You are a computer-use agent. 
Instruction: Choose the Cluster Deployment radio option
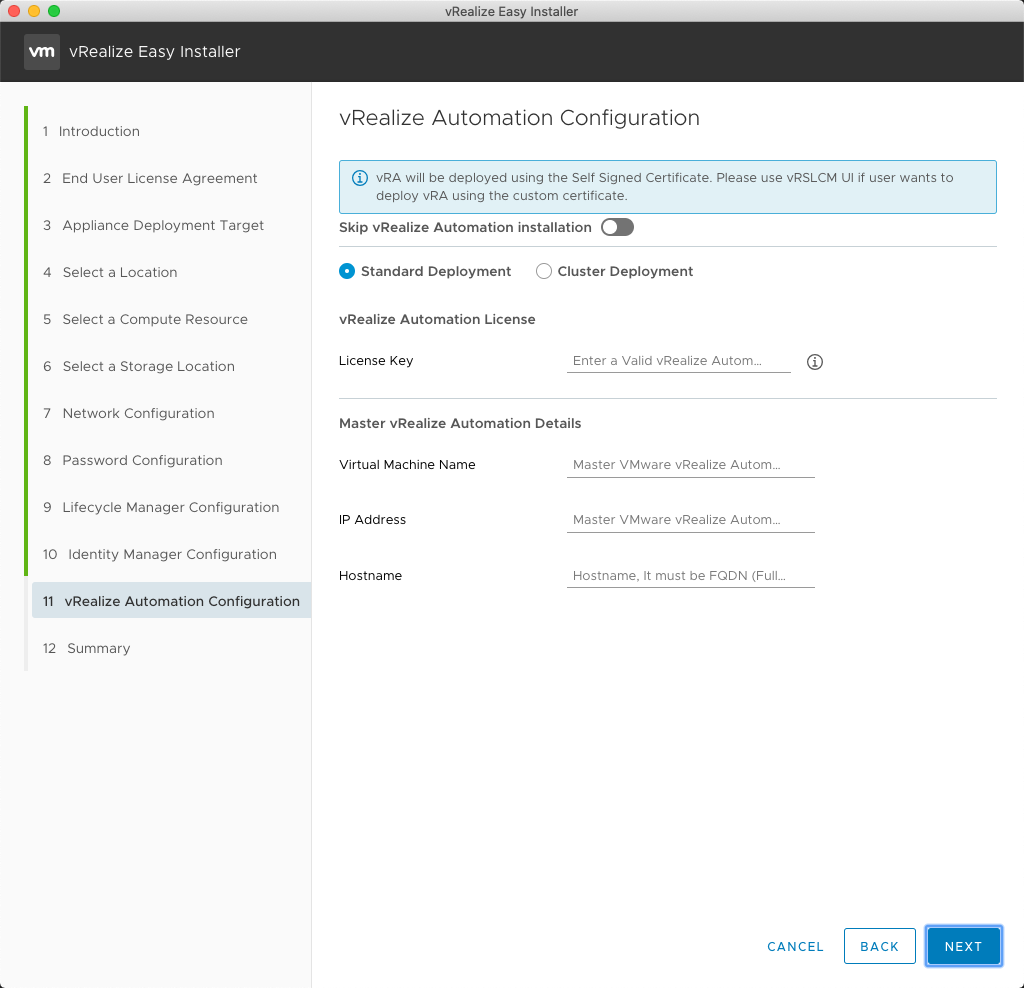[x=544, y=271]
